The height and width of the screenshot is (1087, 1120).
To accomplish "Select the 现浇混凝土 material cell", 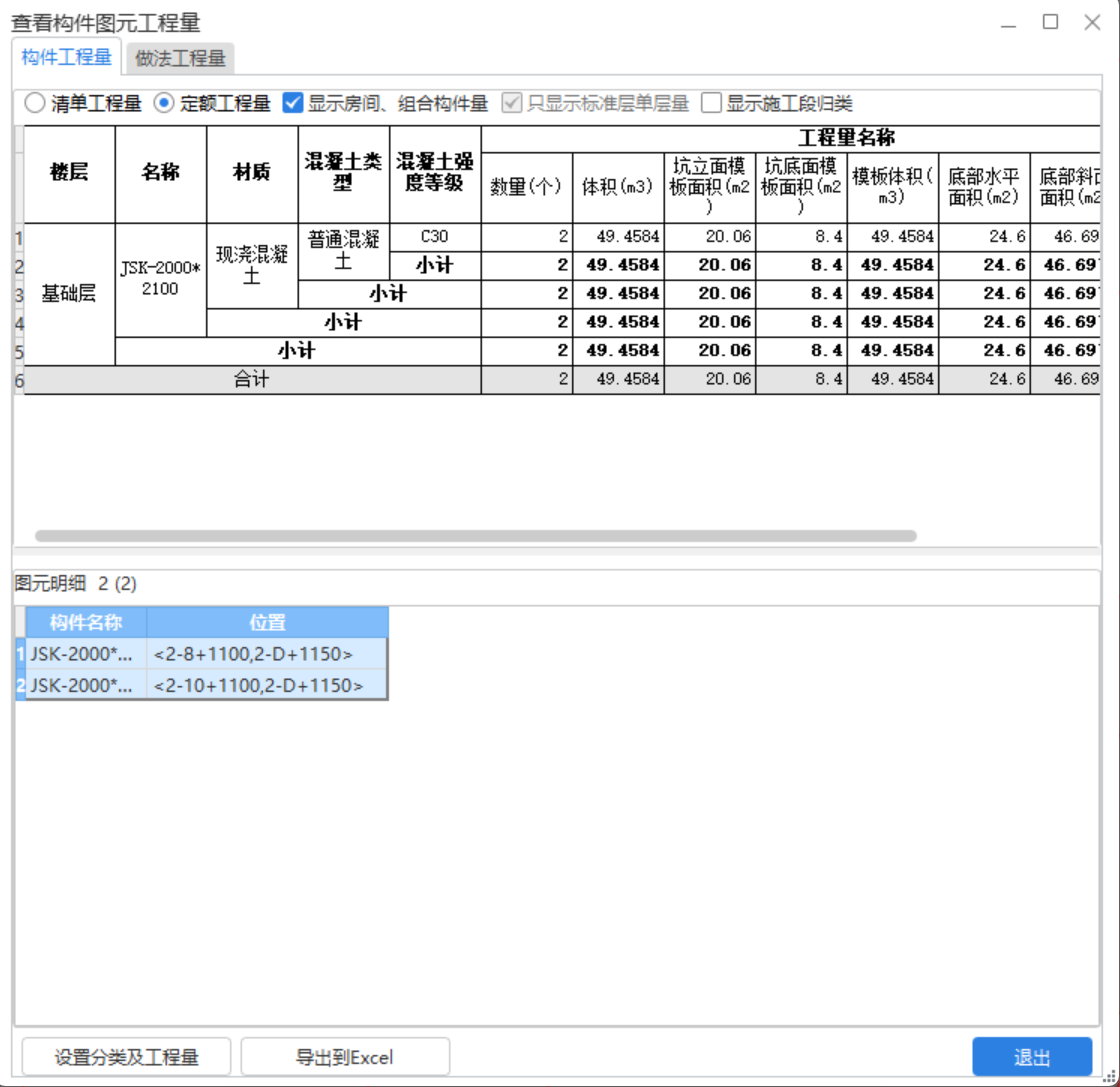I will coord(252,266).
